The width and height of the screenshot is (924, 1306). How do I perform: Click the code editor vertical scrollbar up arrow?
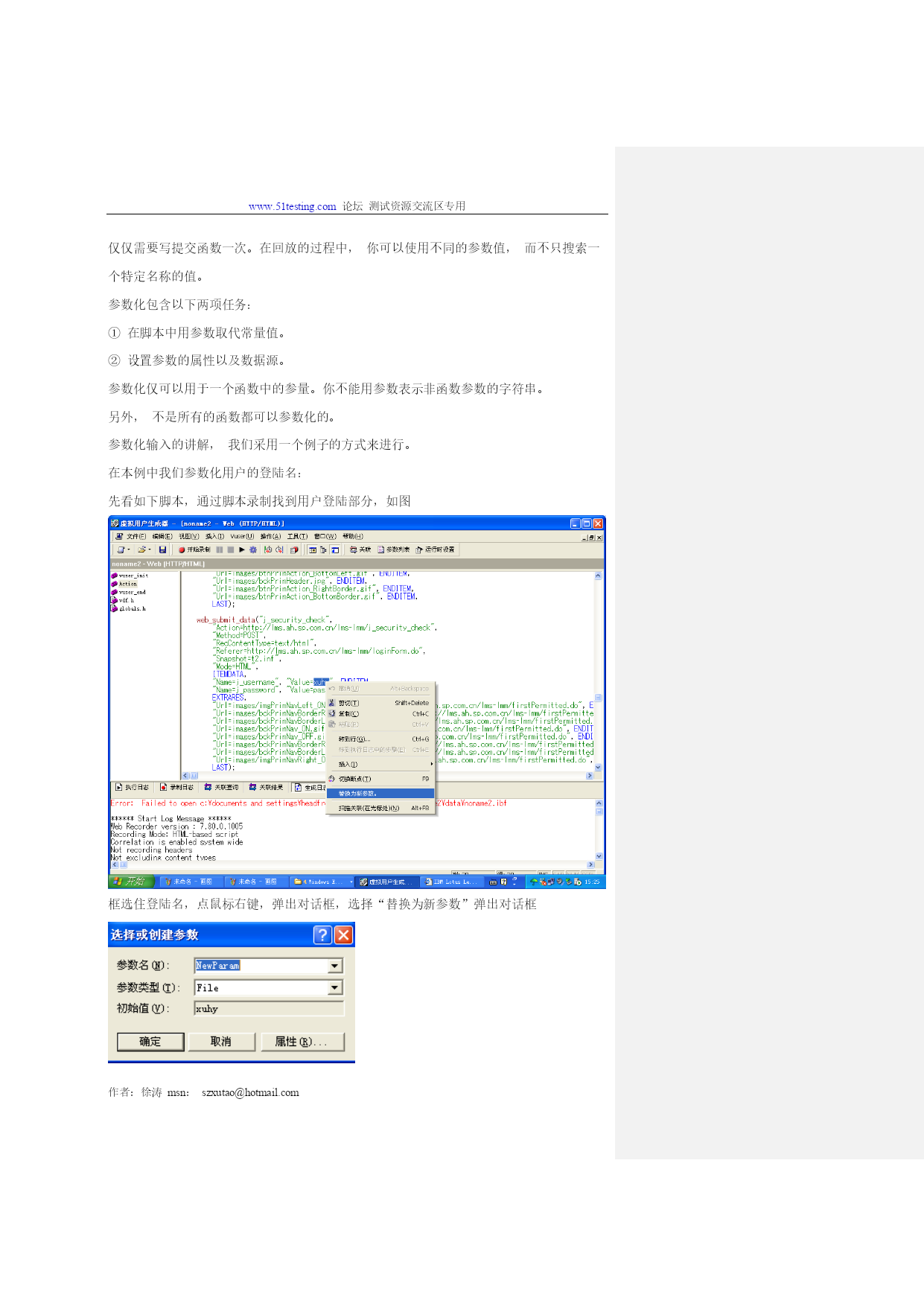(x=598, y=576)
